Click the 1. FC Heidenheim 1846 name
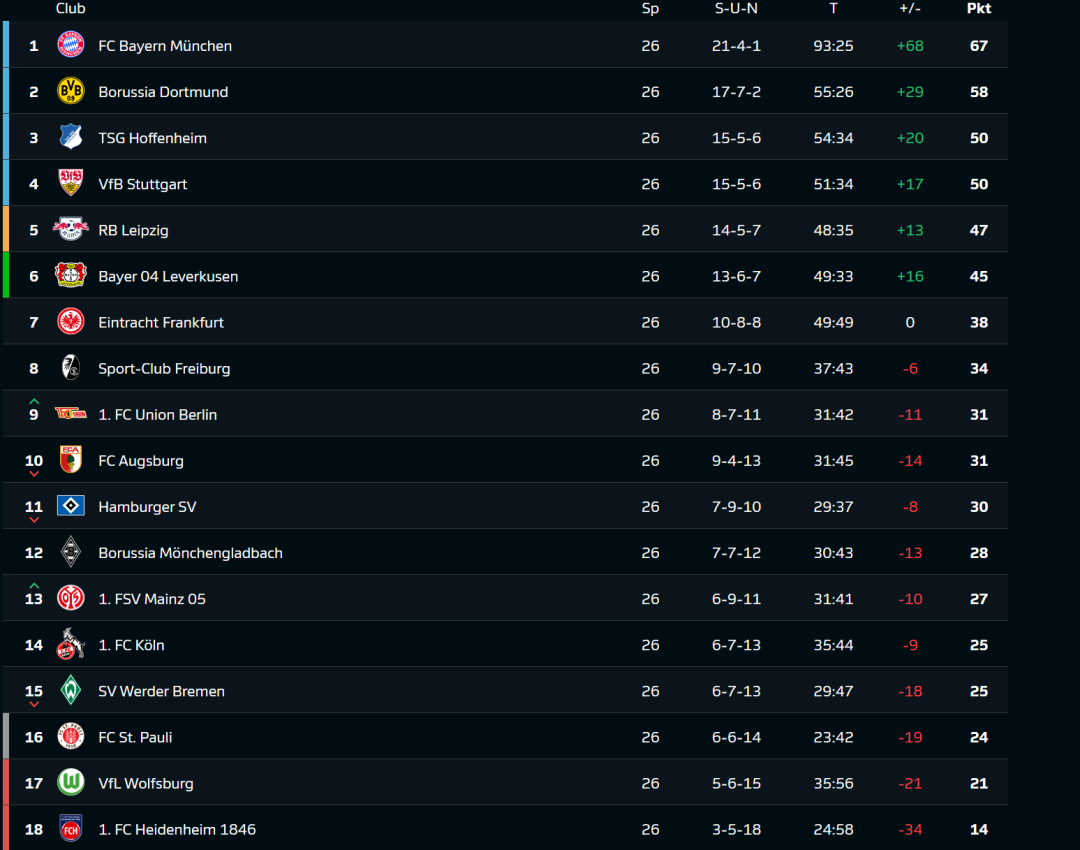The image size is (1080, 850). (x=177, y=829)
